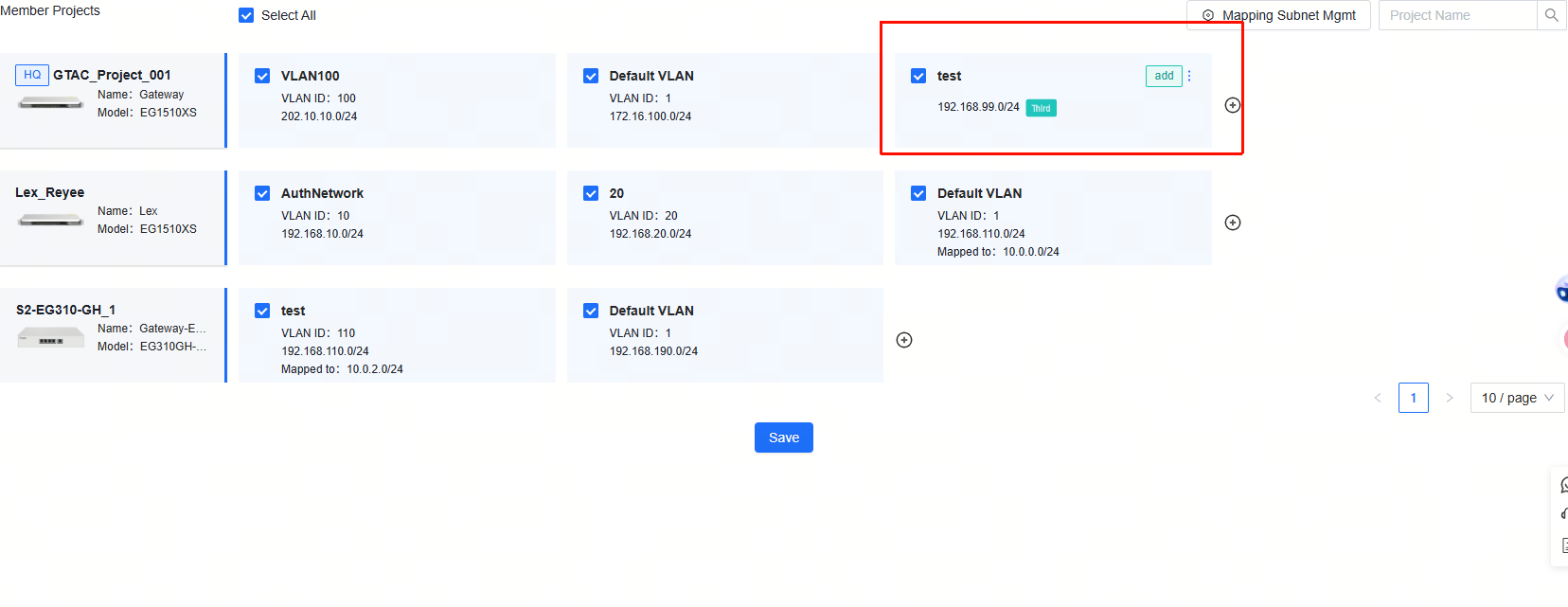This screenshot has height=607, width=1568.
Task: Click the search magnifier icon
Action: [x=1551, y=15]
